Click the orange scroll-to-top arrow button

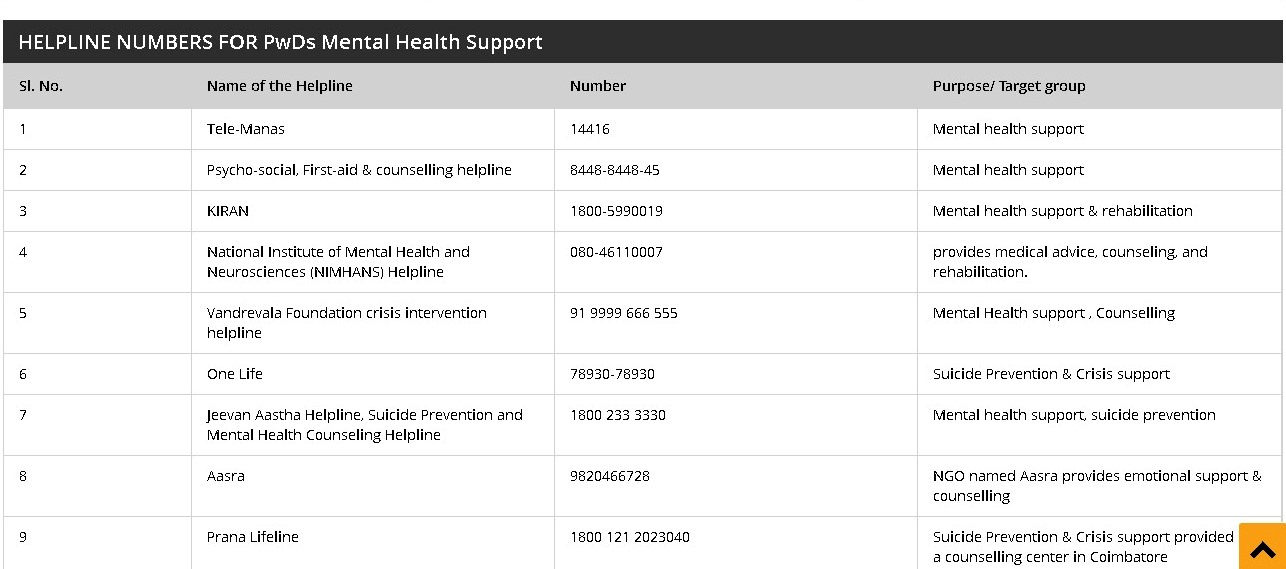point(1262,546)
